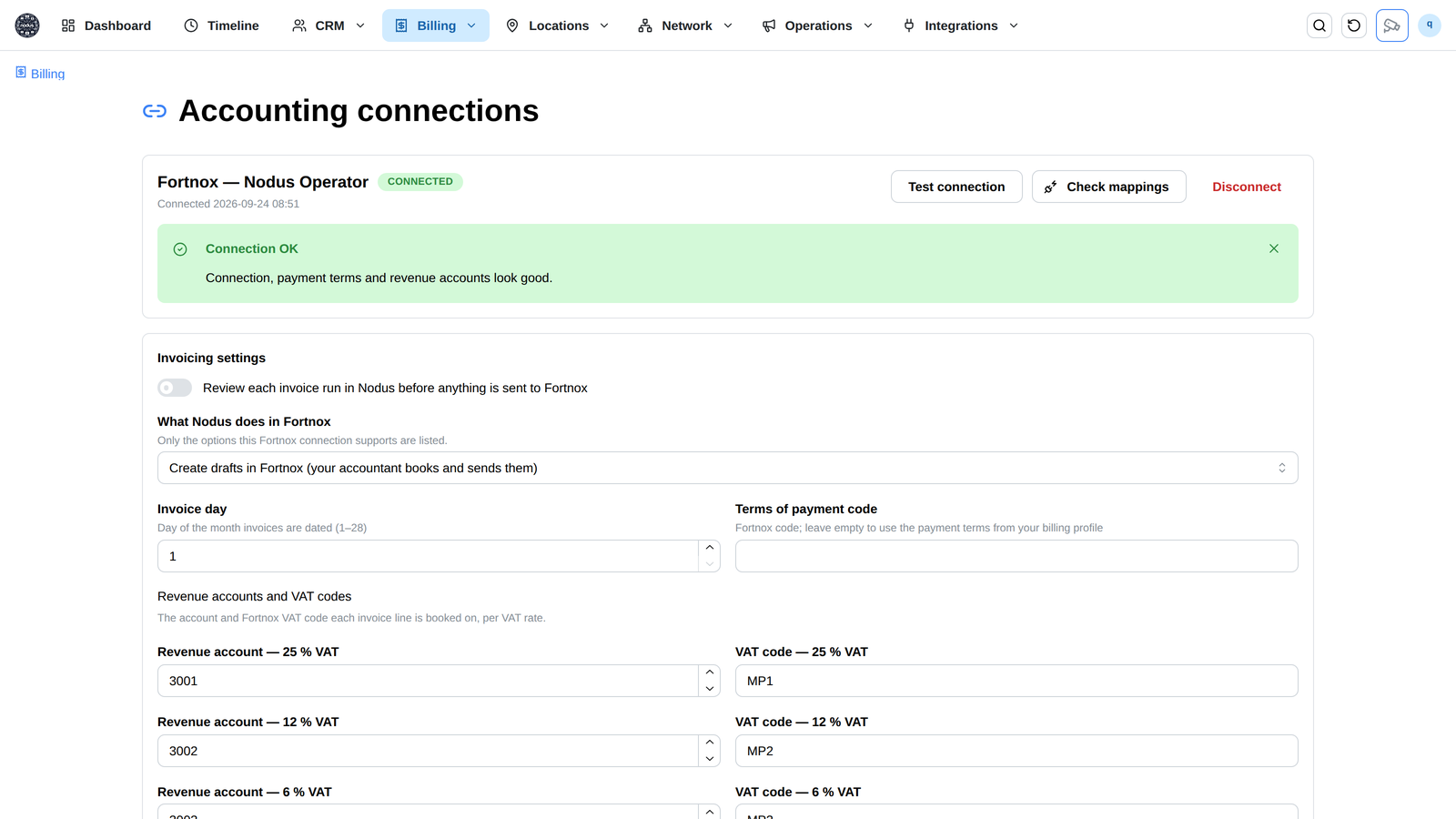This screenshot has height=819, width=1456.
Task: Increase the Invoice day value
Action: (x=710, y=548)
